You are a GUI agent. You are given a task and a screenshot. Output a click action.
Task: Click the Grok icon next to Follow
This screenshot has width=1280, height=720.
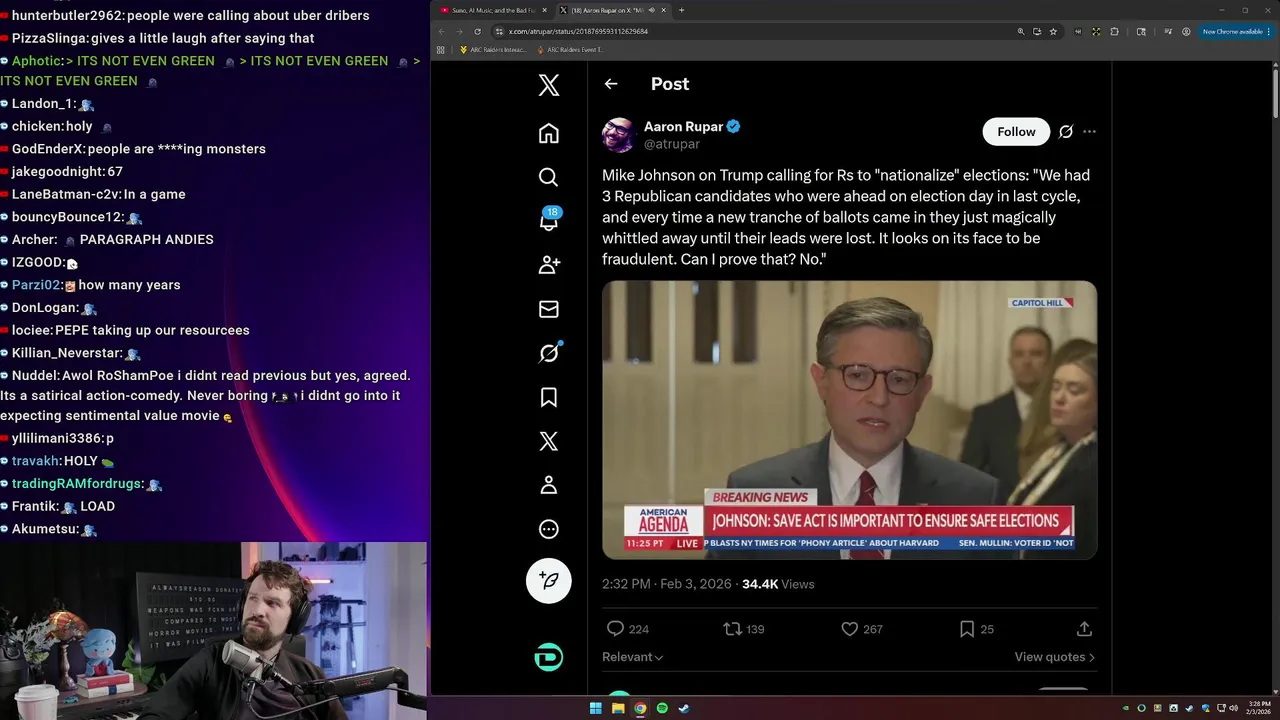tap(1066, 132)
